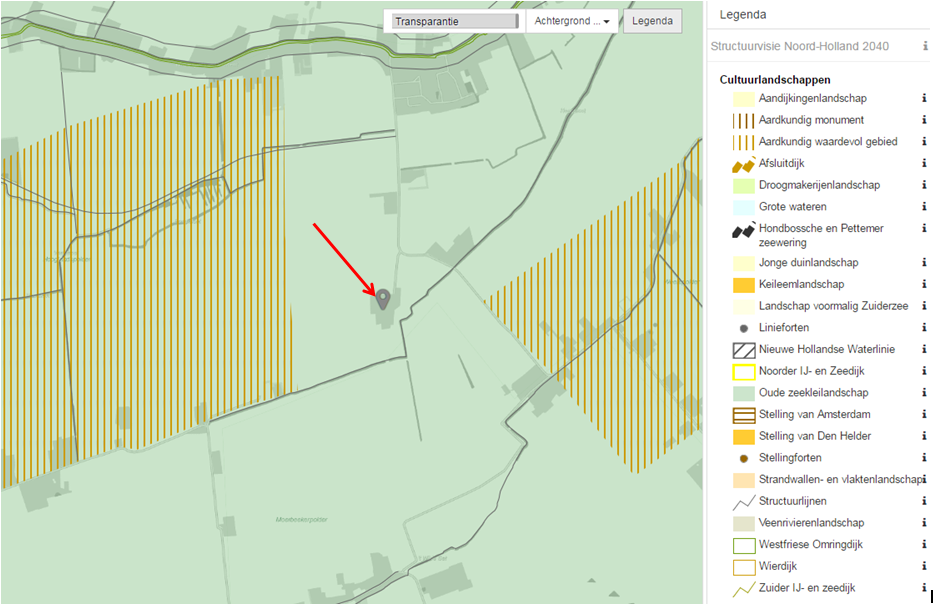Viewport: 935px width, 604px height.
Task: Click the Cultuurlandschappen legend heading
Action: pos(775,80)
